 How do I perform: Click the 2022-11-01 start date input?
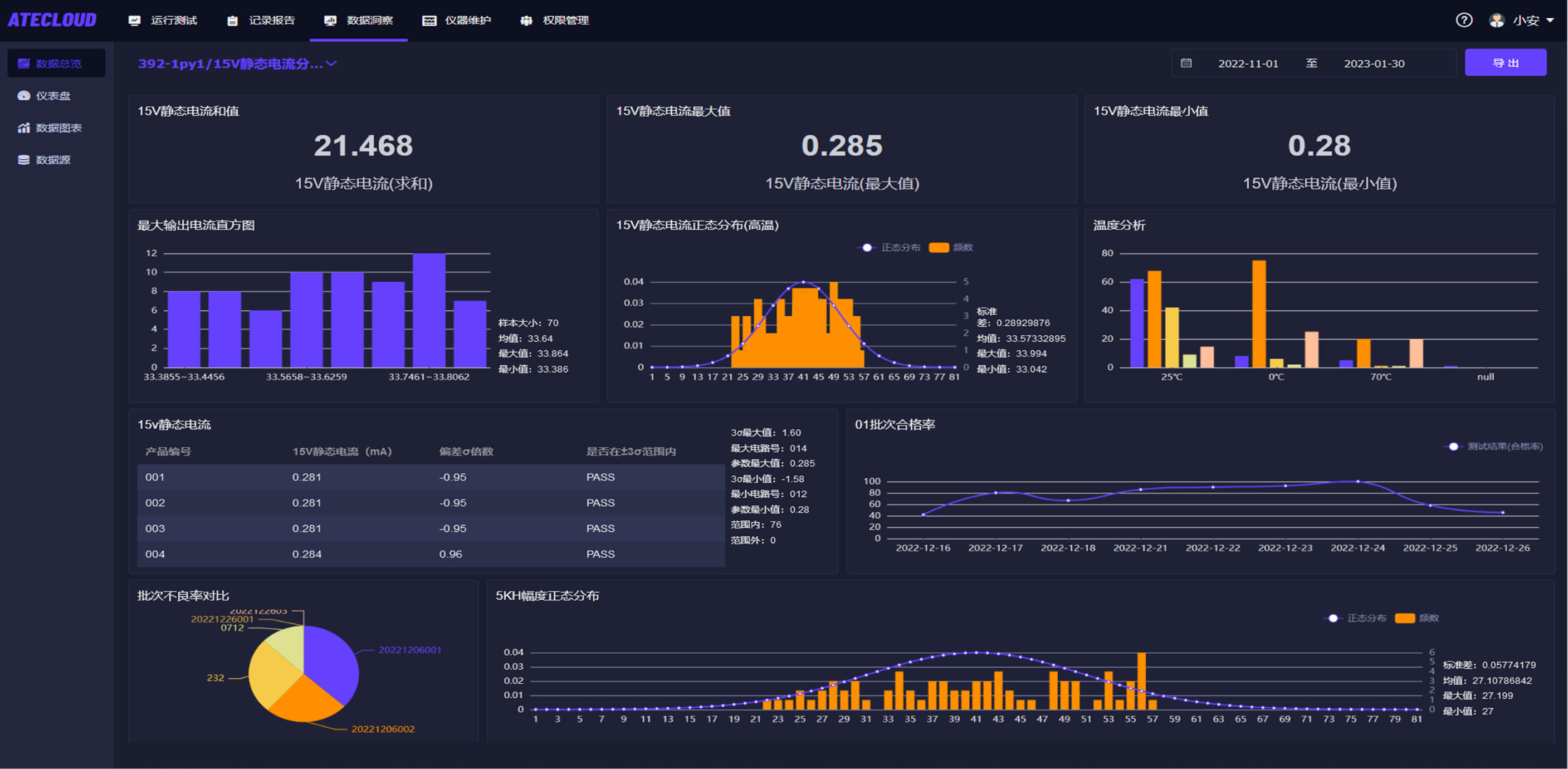(x=1248, y=64)
